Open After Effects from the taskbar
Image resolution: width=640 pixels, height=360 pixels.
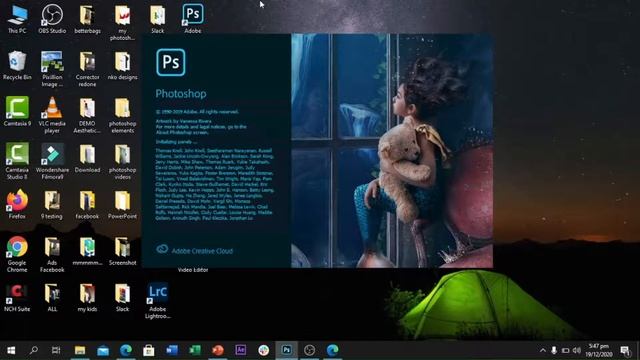click(x=241, y=350)
